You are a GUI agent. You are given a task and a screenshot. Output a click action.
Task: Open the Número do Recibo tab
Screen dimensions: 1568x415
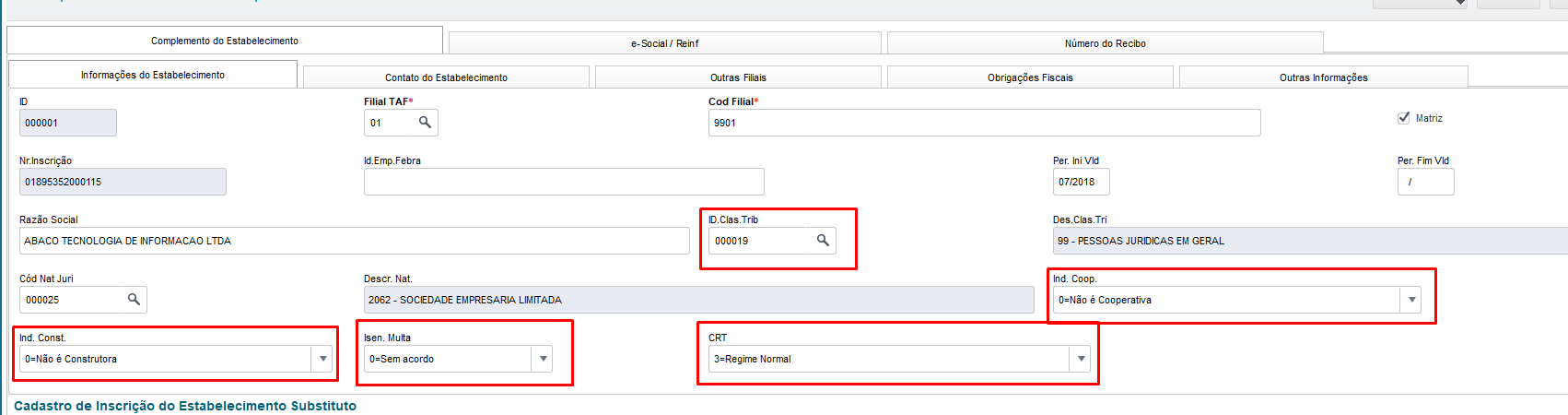click(1106, 43)
